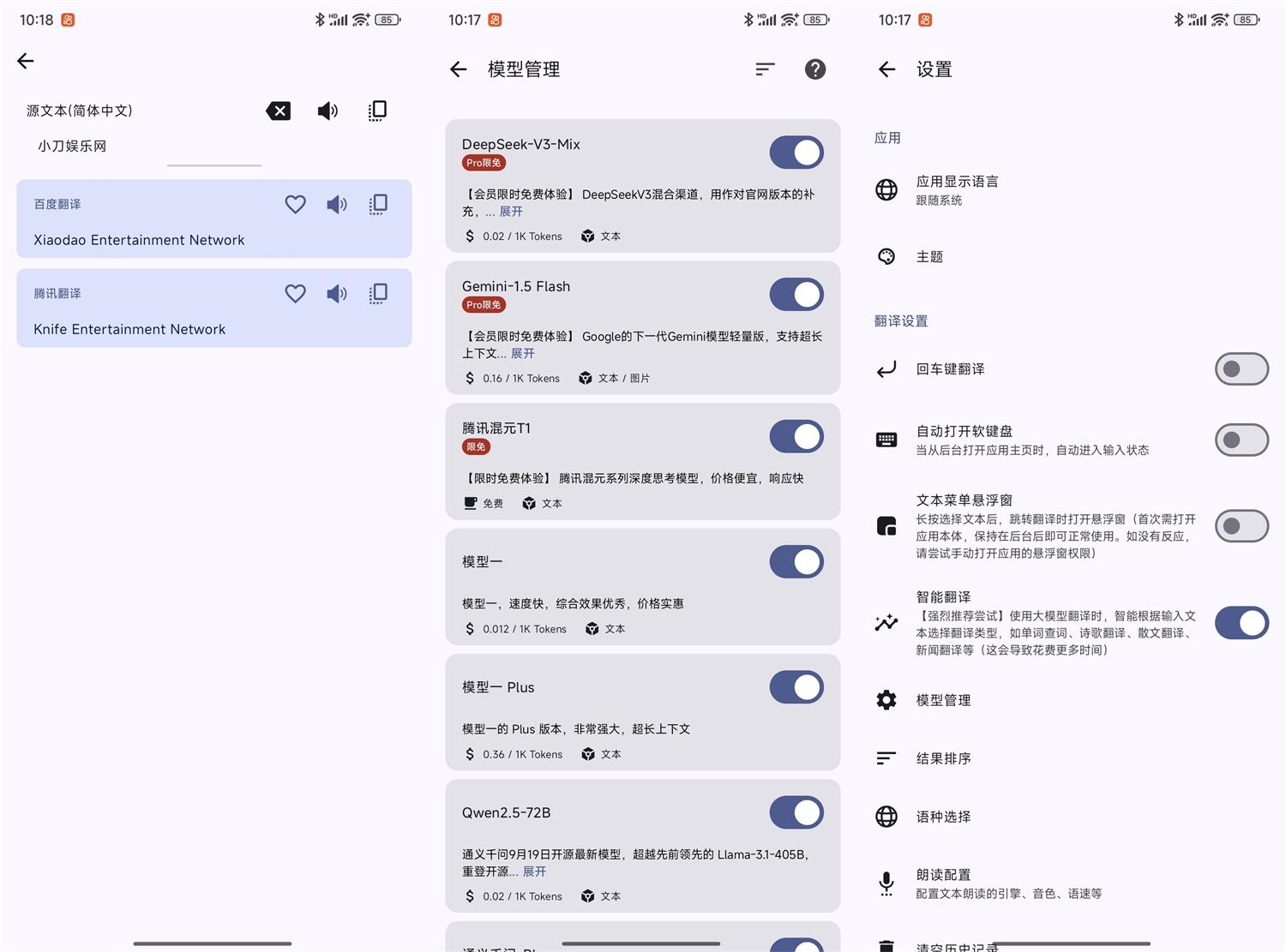The height and width of the screenshot is (952, 1286).
Task: Open the 语种选择 settings entry
Action: (943, 817)
